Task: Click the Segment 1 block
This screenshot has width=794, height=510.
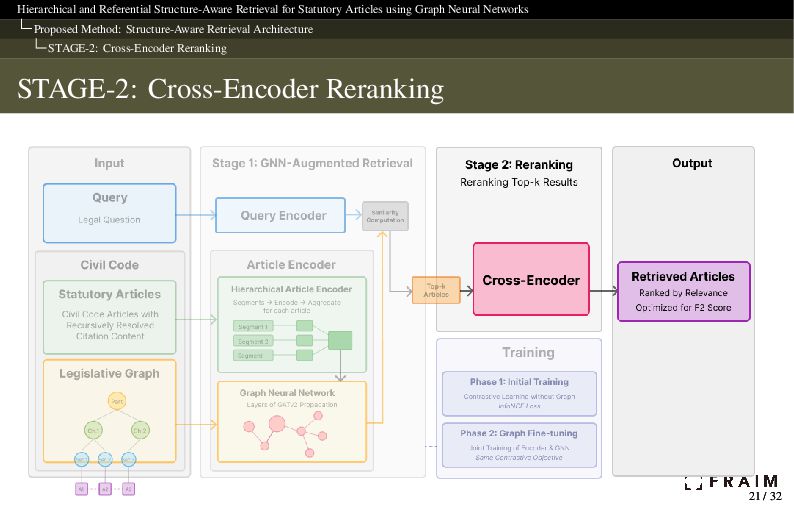Action: point(253,326)
